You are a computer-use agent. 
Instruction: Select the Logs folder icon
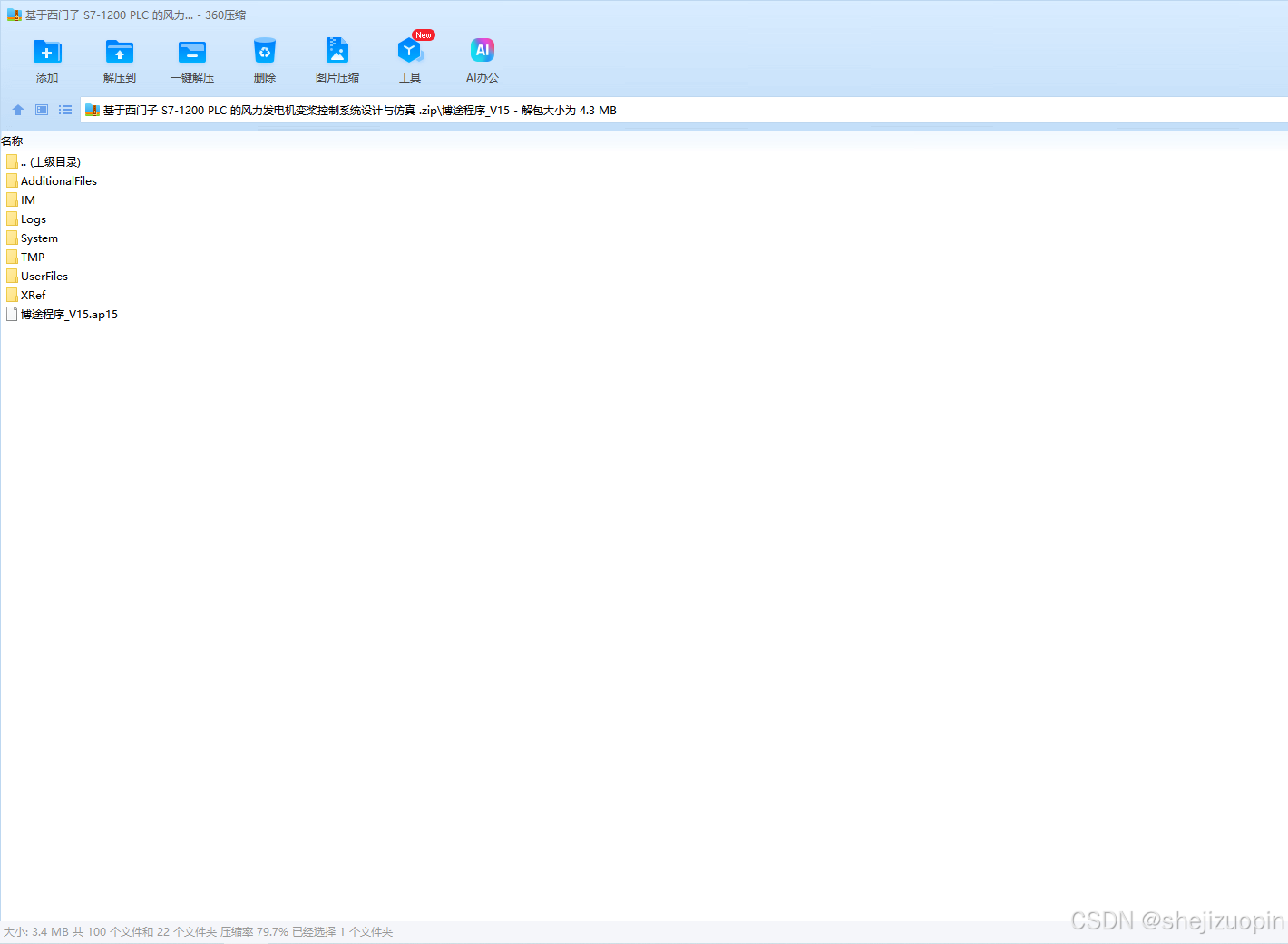12,219
